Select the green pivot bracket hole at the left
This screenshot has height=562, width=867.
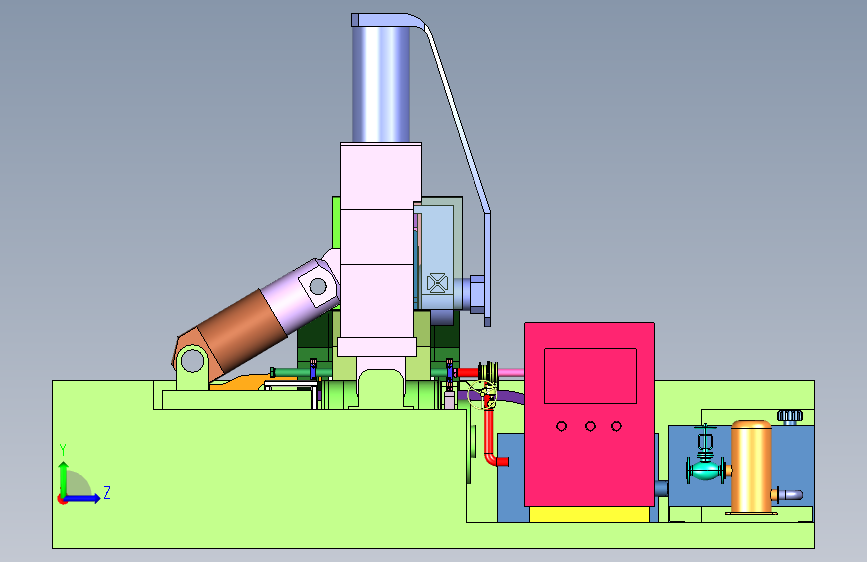[x=192, y=362]
